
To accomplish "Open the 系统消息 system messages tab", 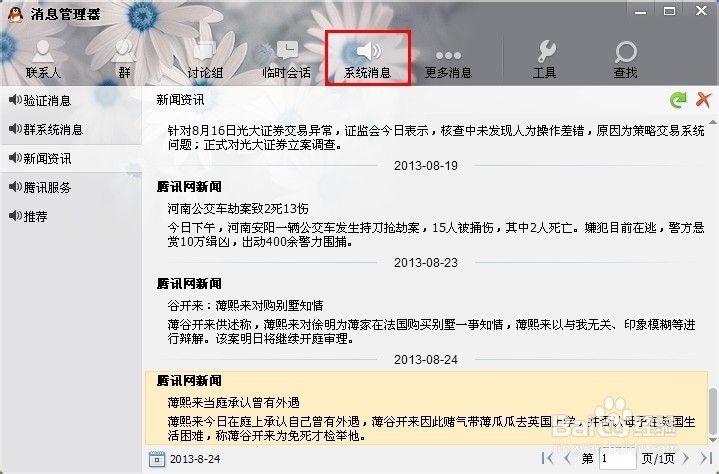I will (x=367, y=58).
